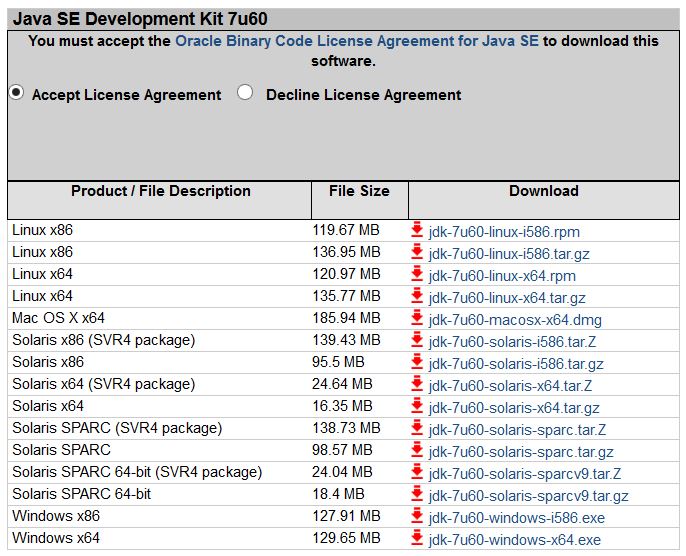Click the Windows x64 description cell
The width and height of the screenshot is (686, 556).
(x=56, y=538)
